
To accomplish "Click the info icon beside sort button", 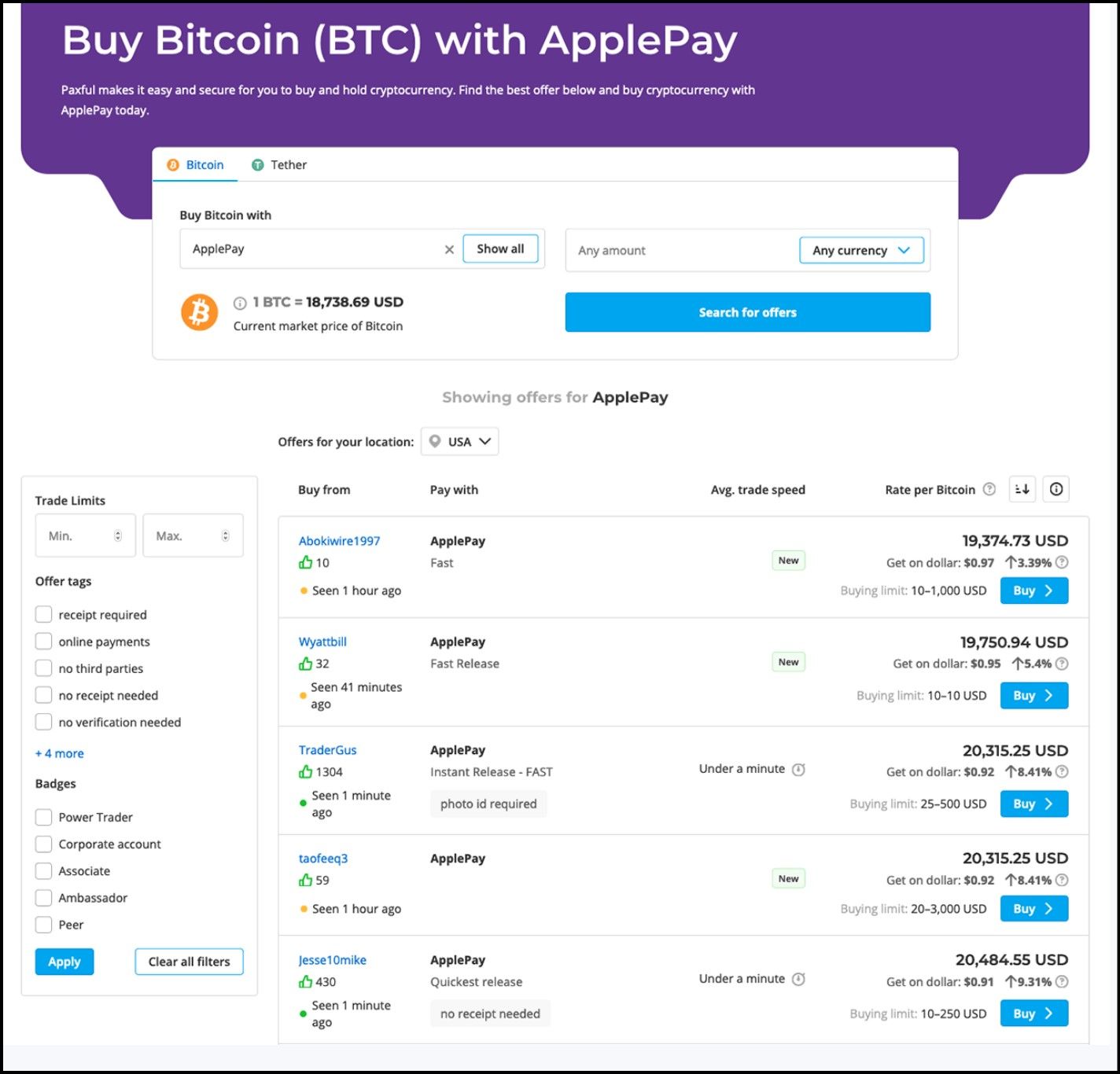I will [x=1056, y=489].
